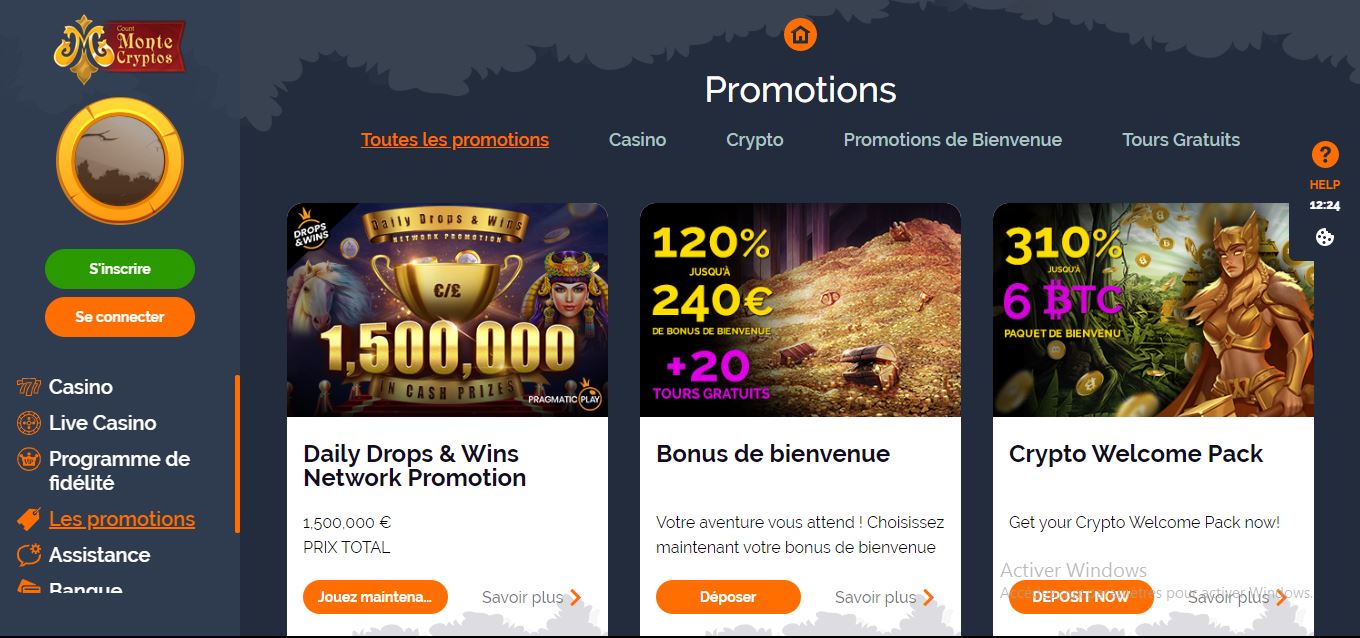Click the Casino slot-machine icon in sidebar

point(29,387)
